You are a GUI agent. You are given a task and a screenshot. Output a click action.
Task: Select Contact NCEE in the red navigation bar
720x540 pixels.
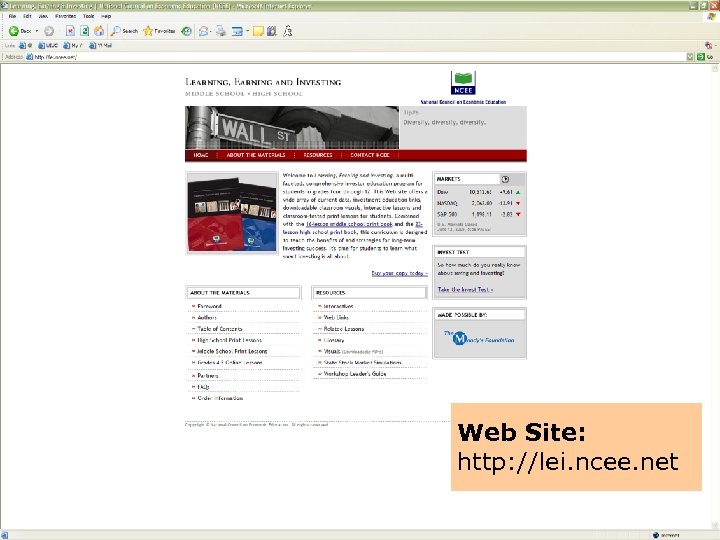[370, 155]
